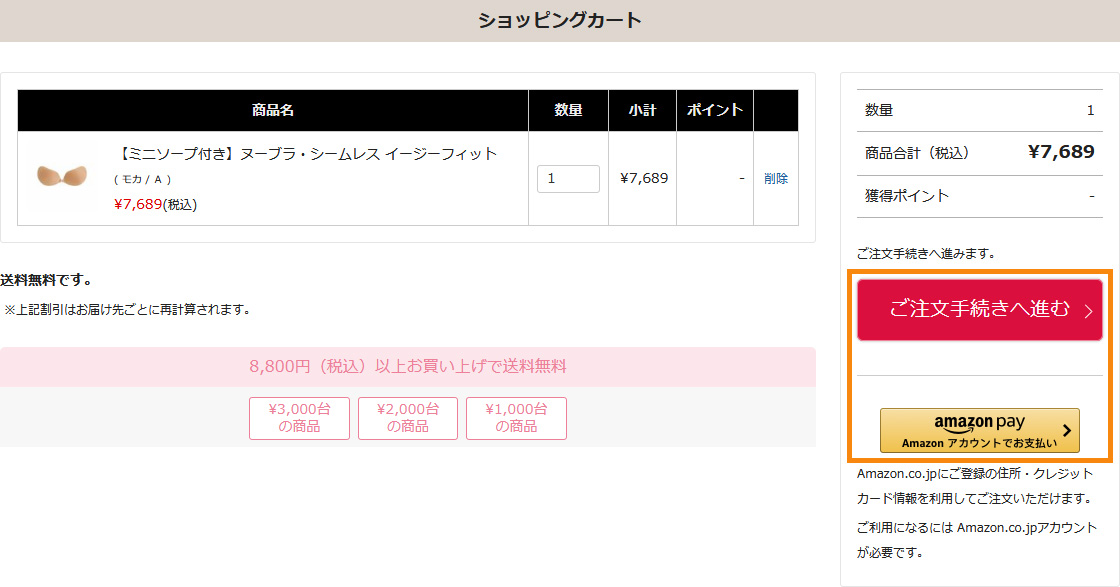Click the ¥1,000台の商品 button
This screenshot has width=1120, height=587.
516,418
